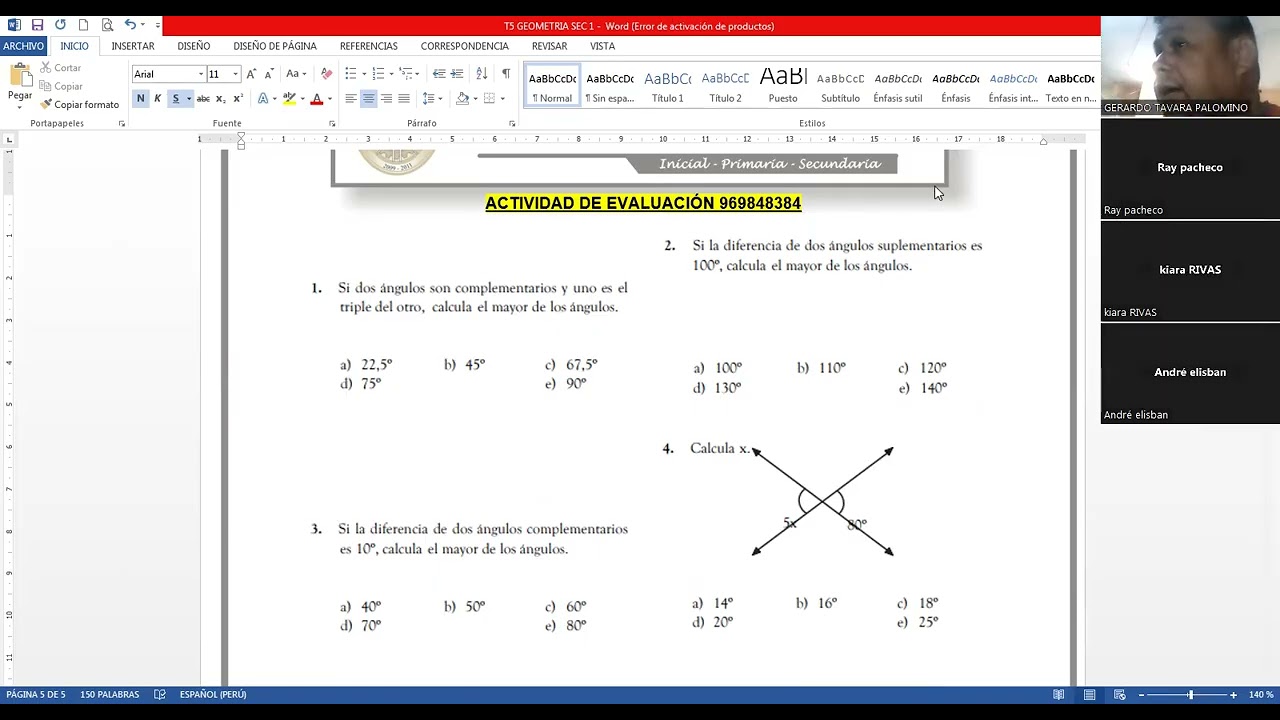
Task: Switch to the INSERTAR tab
Action: point(133,46)
